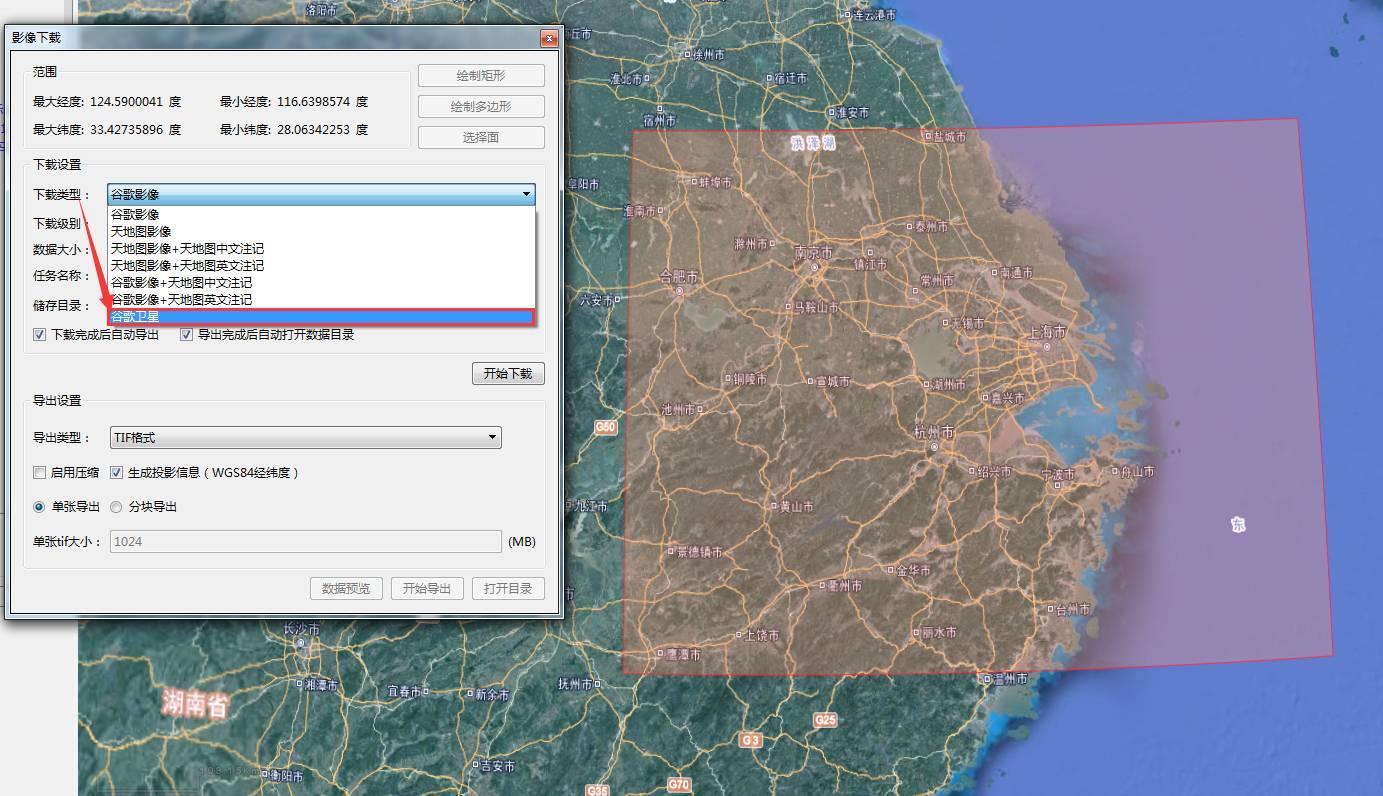Pick 谷歌影像+天地图英文注记 from the list
This screenshot has width=1383, height=796.
(x=321, y=299)
